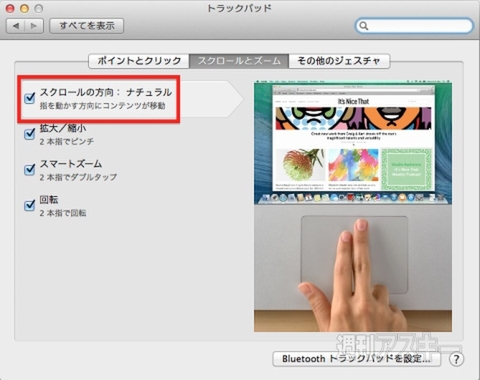Click the search field in the toolbar

click(x=414, y=26)
